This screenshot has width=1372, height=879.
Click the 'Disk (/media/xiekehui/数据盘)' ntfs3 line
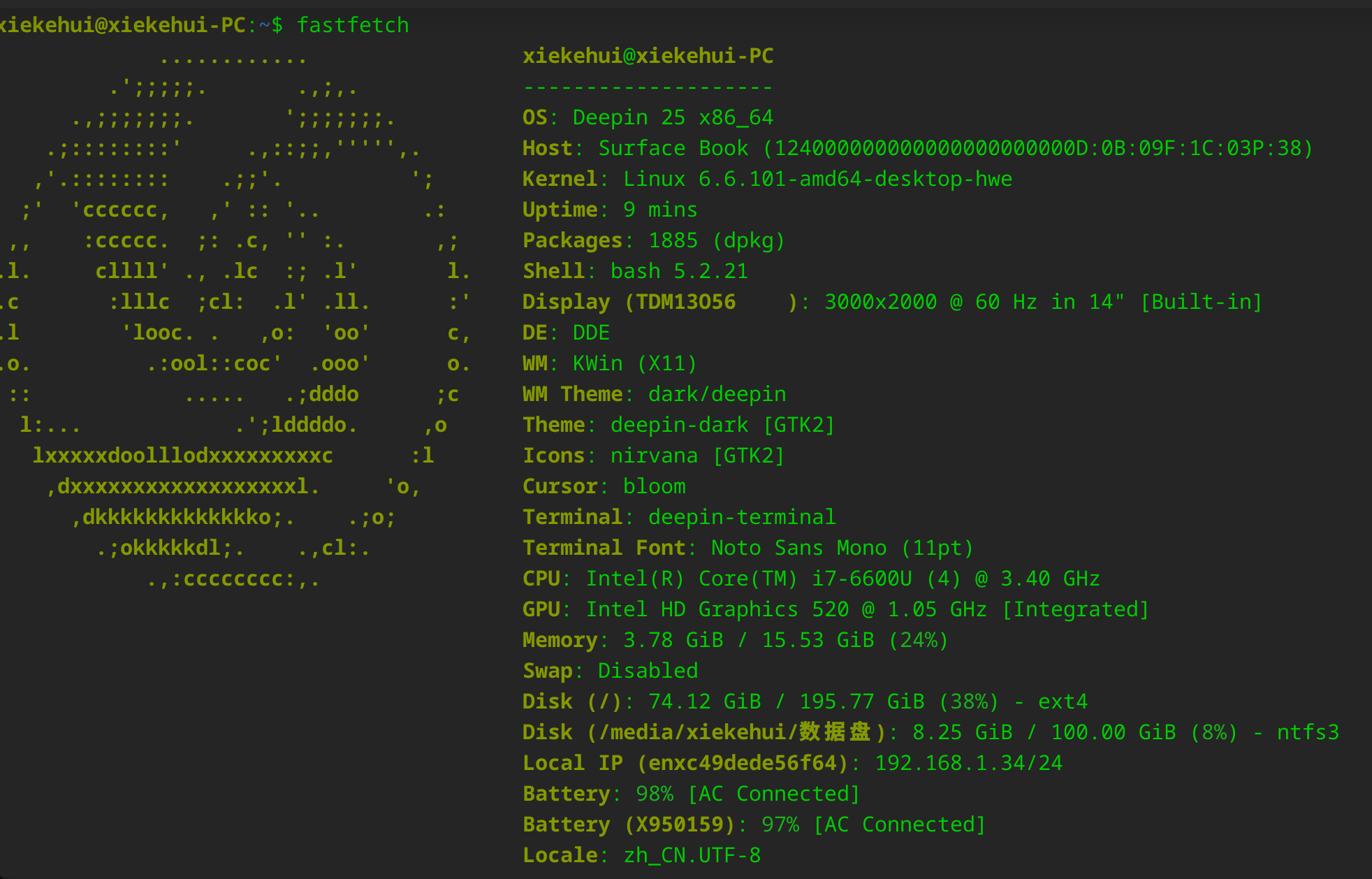(x=931, y=732)
